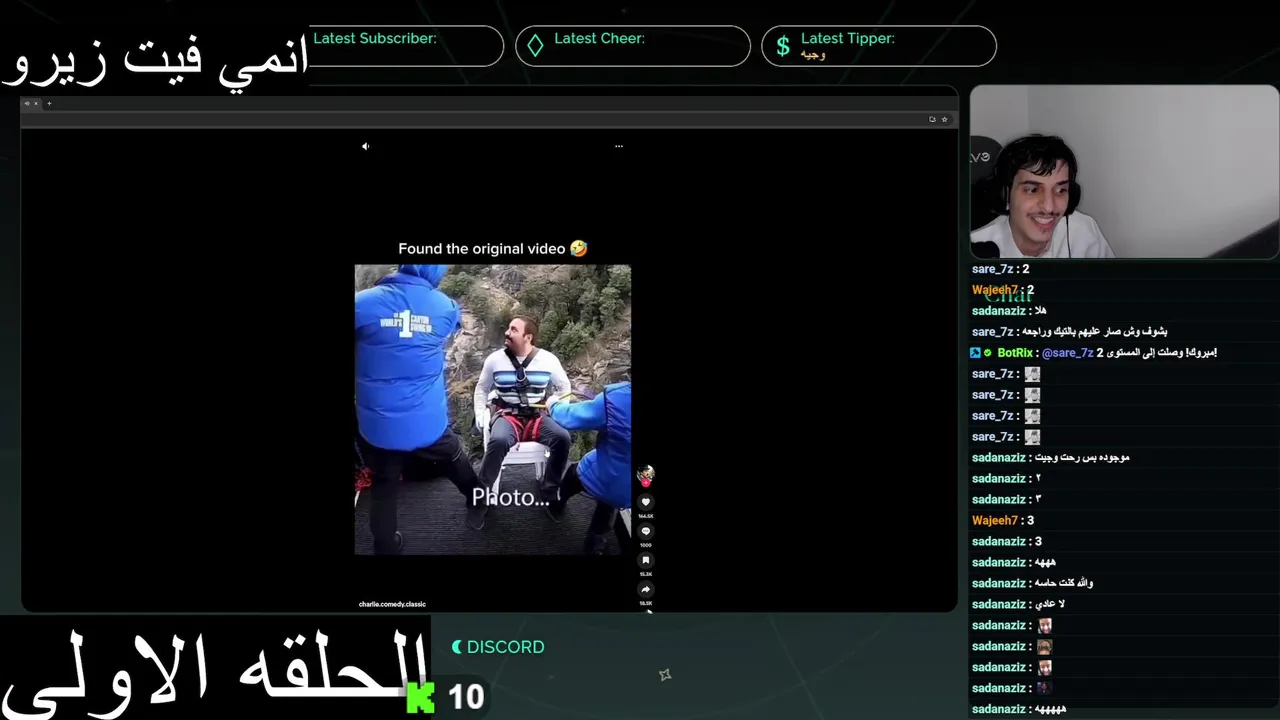Share the video with the arrow icon
This screenshot has width=1280, height=720.
[646, 589]
